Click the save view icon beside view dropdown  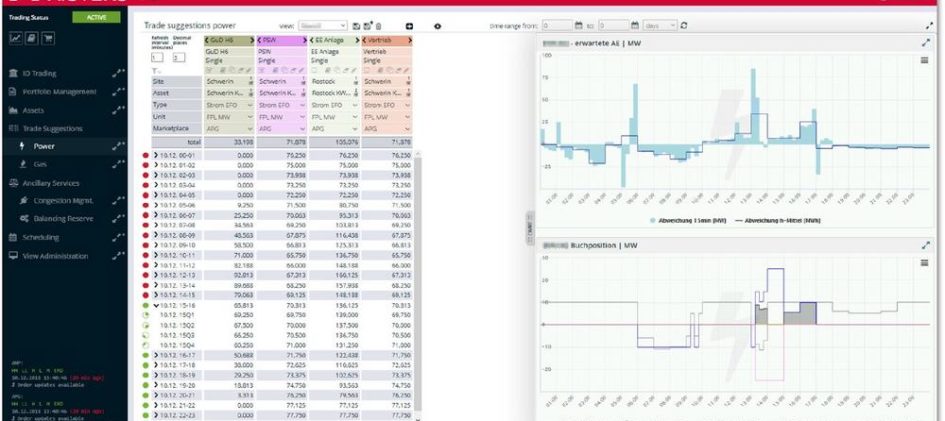[x=357, y=24]
